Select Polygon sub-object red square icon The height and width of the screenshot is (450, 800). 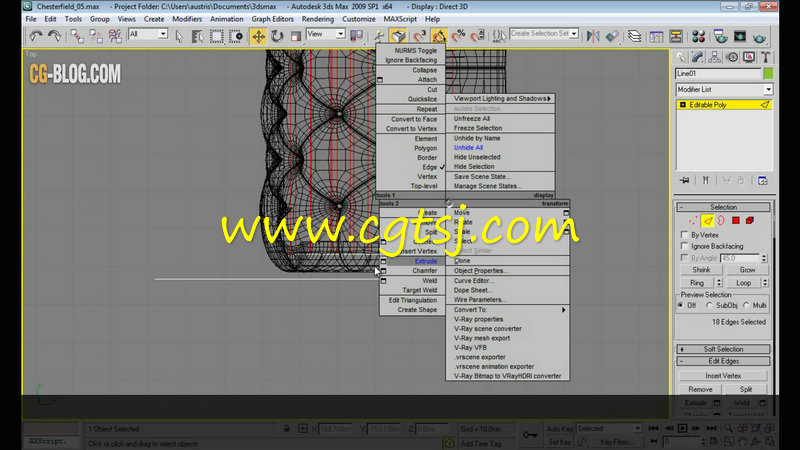736,220
